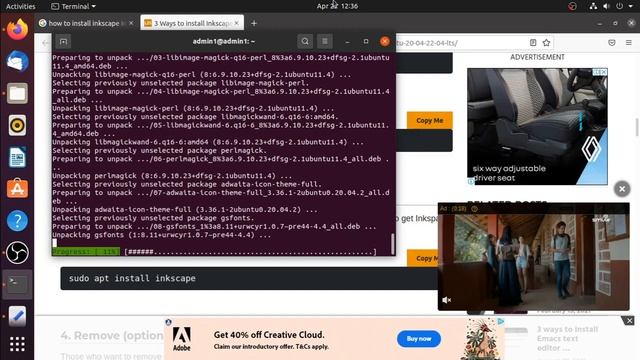
Task: Open the text editor dock icon
Action: pyautogui.click(x=17, y=316)
